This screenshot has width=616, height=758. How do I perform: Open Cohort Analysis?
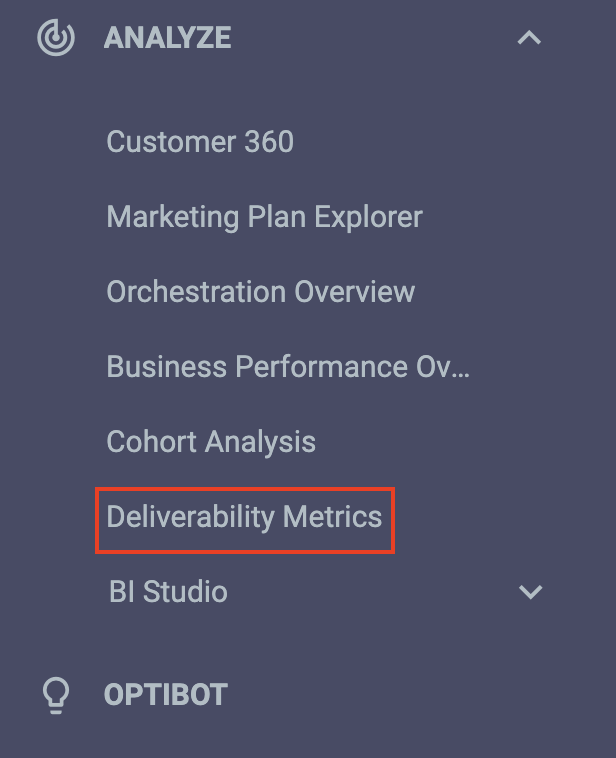tap(211, 442)
